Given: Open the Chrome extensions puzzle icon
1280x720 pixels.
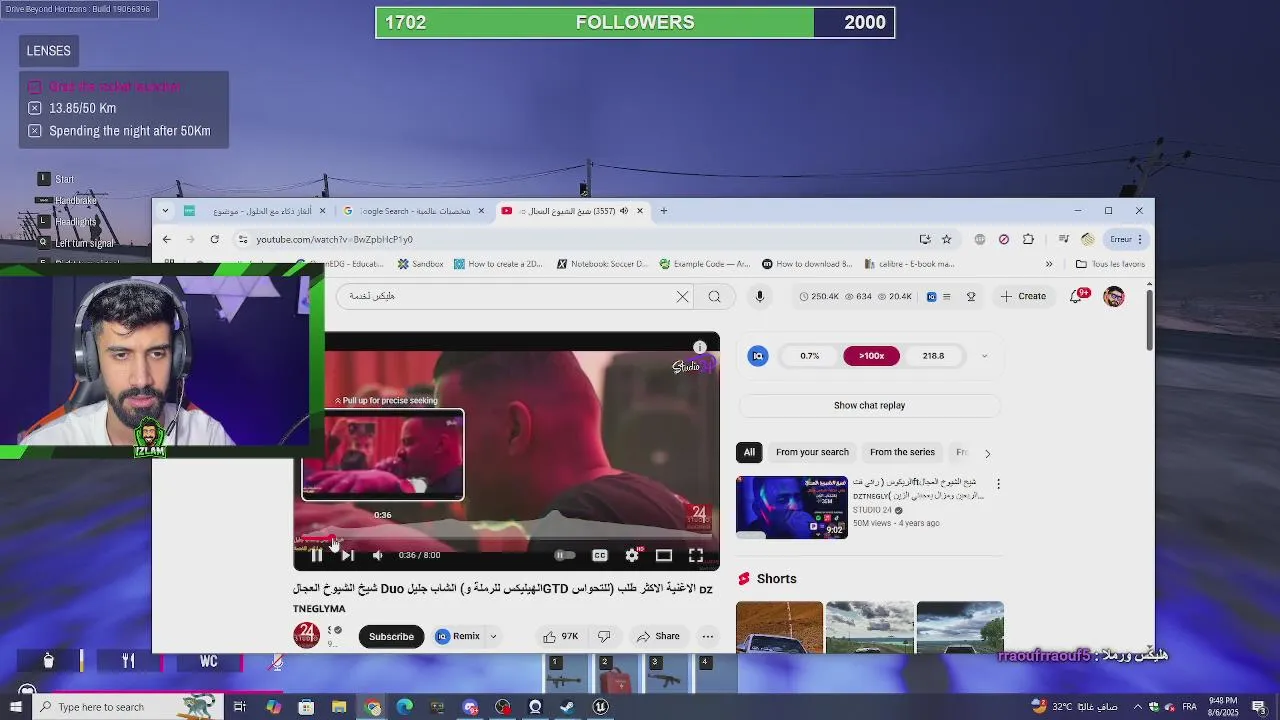Looking at the screenshot, I should (x=1028, y=239).
